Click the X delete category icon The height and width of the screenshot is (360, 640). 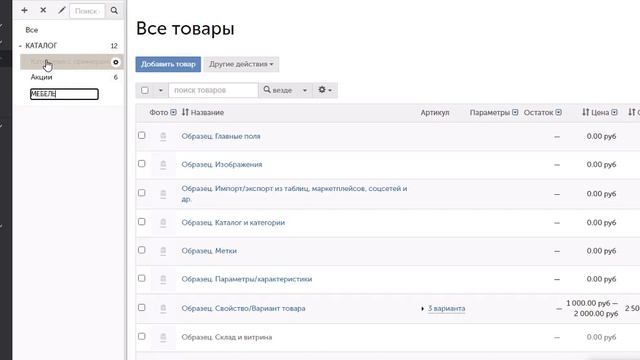click(x=43, y=10)
